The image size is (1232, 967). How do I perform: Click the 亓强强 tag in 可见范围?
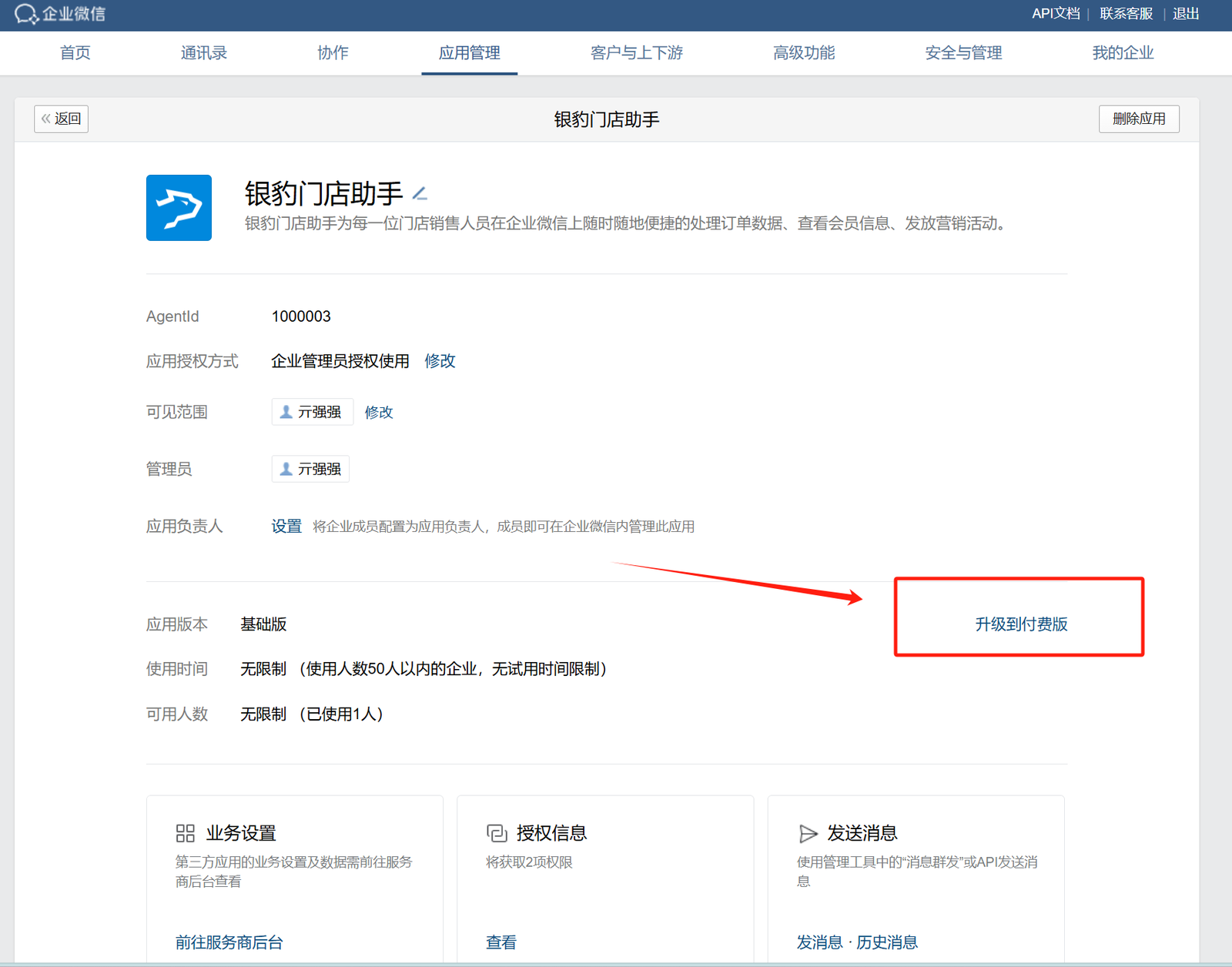[x=313, y=412]
